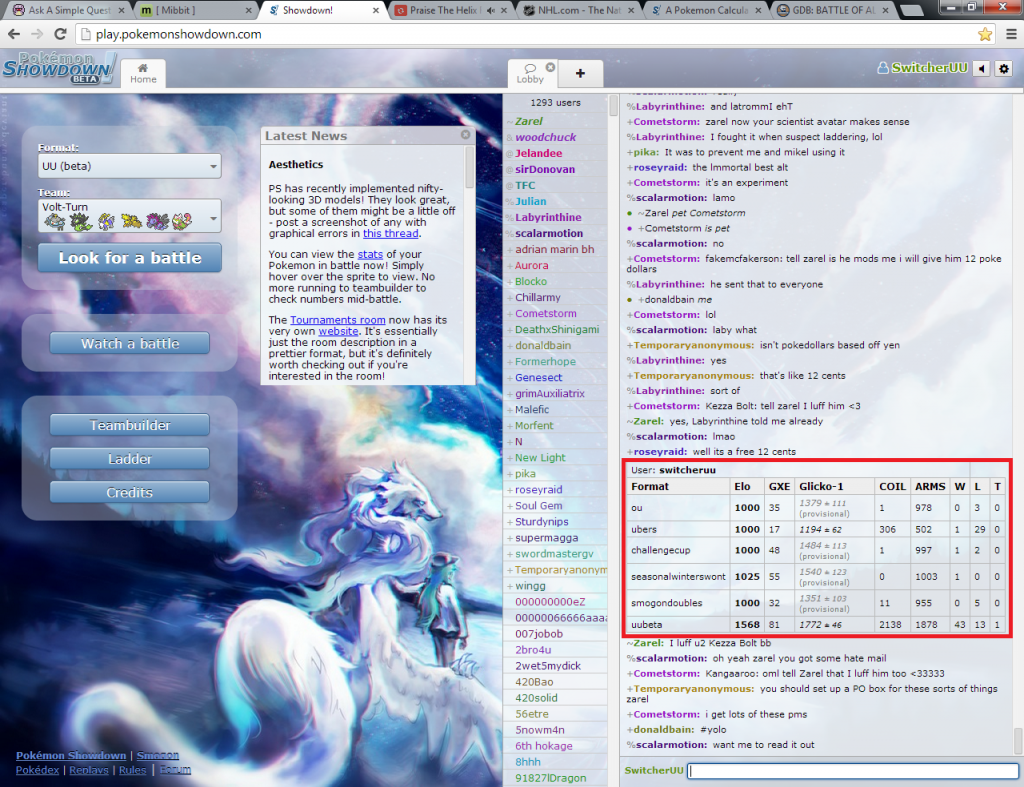Open the Teambuilder
1024x787 pixels.
[129, 425]
